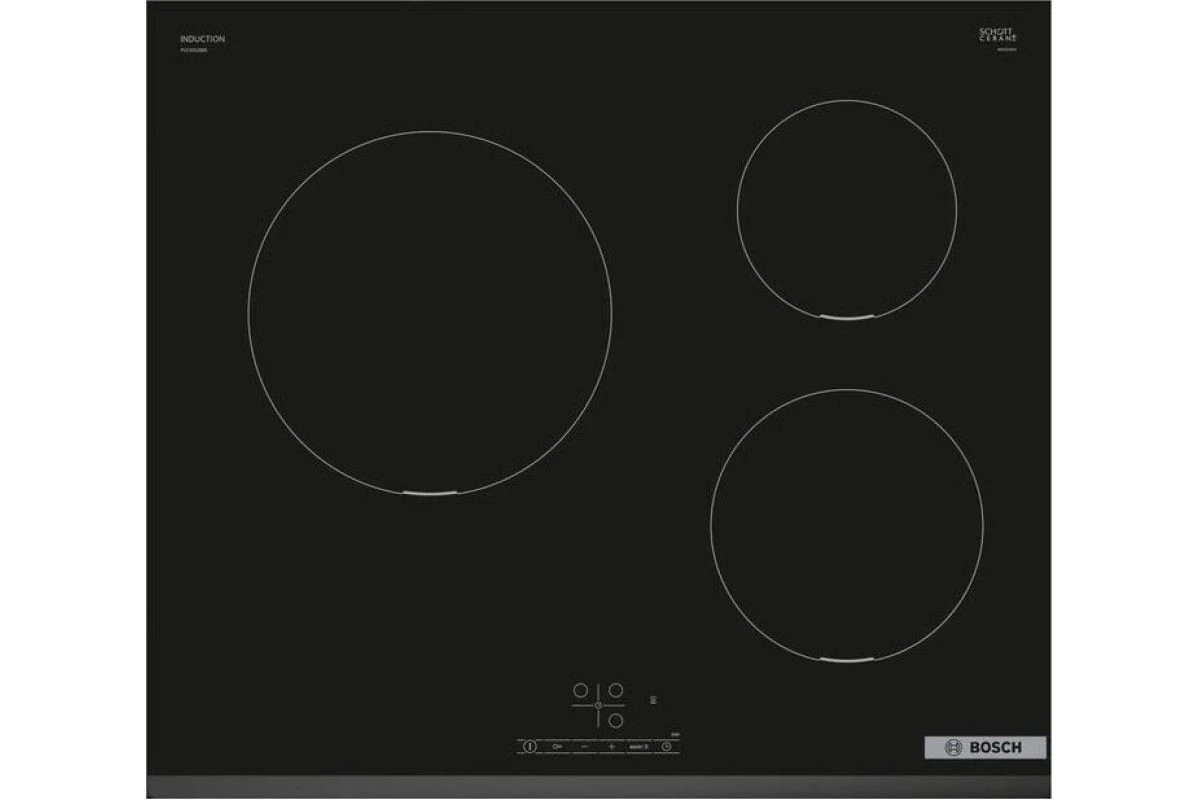Screen dimensions: 1200x800
Task: Select the top-right zone selector circle
Action: [616, 690]
